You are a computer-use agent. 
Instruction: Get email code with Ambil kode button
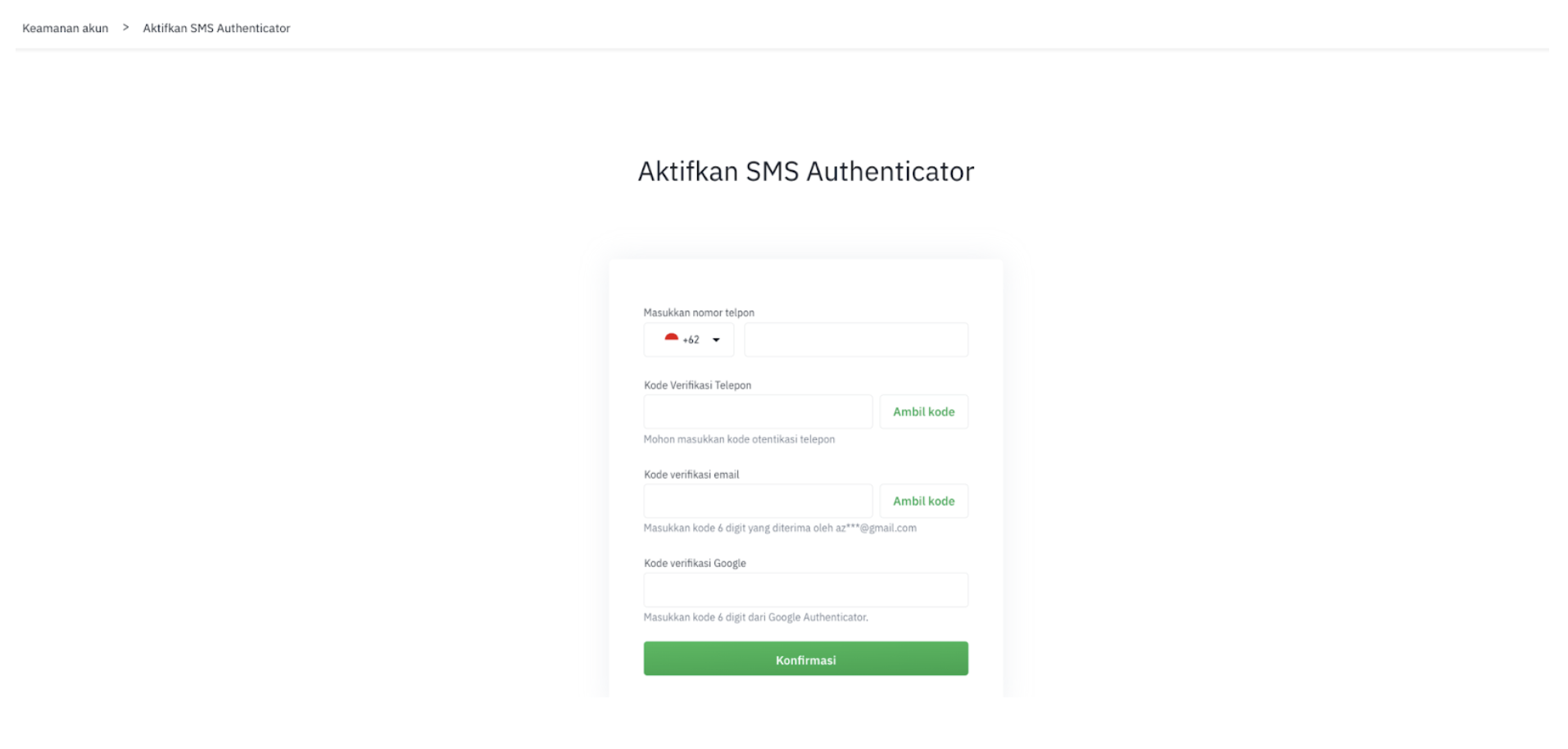tap(924, 501)
